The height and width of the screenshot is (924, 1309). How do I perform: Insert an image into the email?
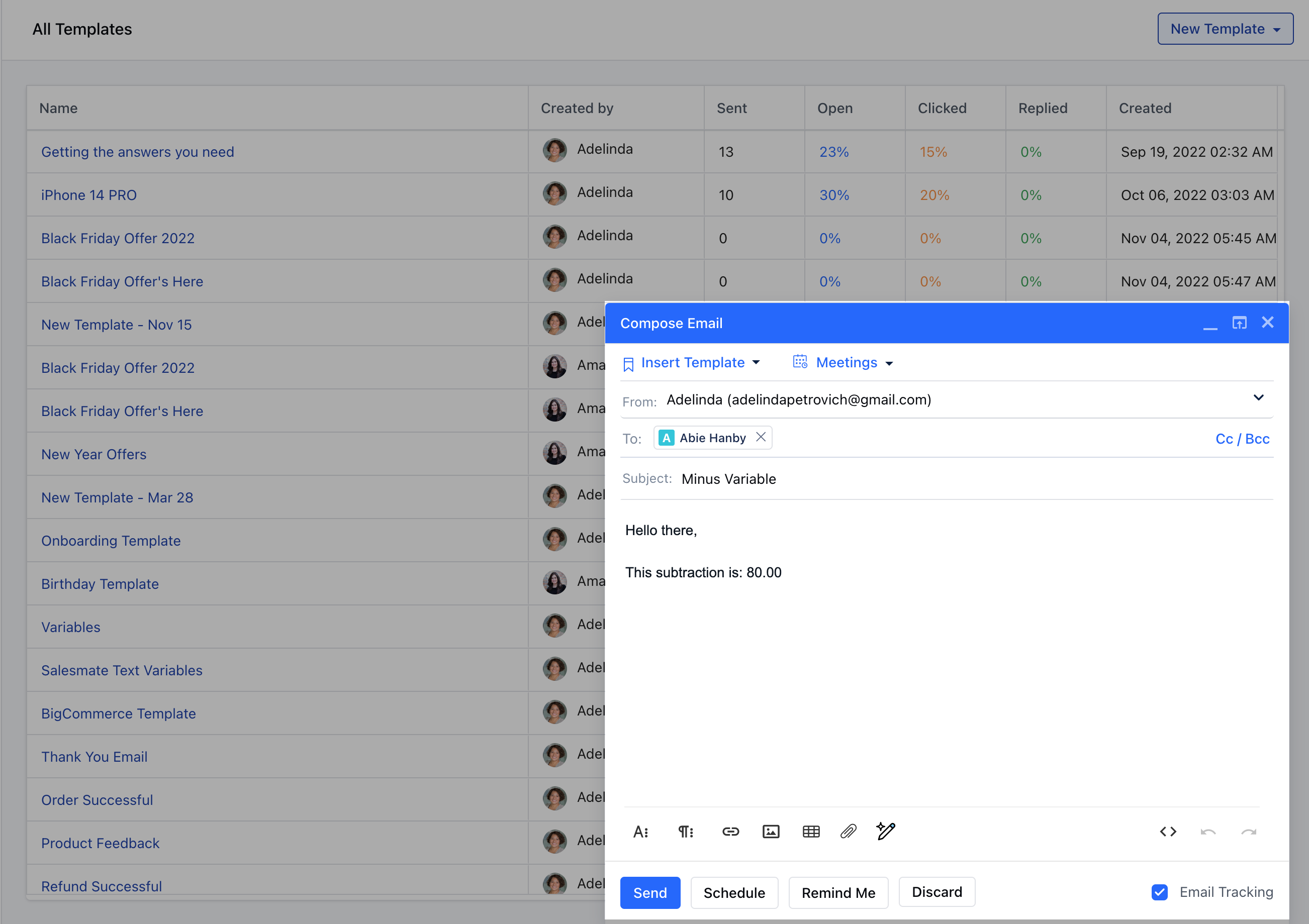pos(771,832)
